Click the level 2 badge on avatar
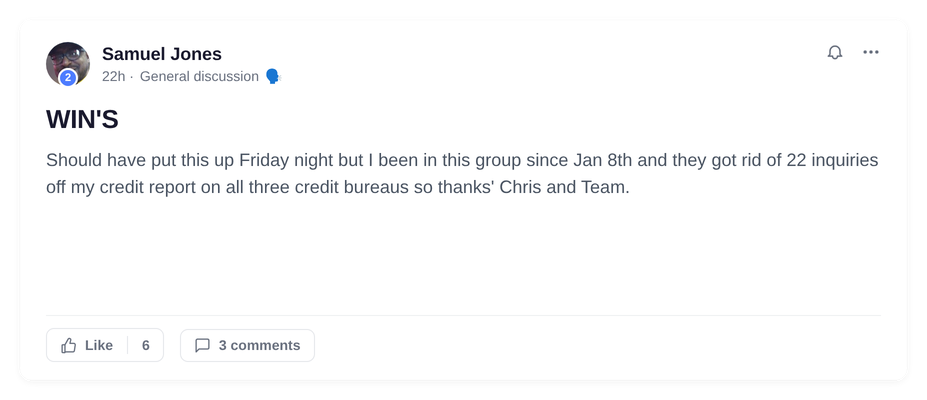Image resolution: width=927 pixels, height=400 pixels. coord(68,77)
